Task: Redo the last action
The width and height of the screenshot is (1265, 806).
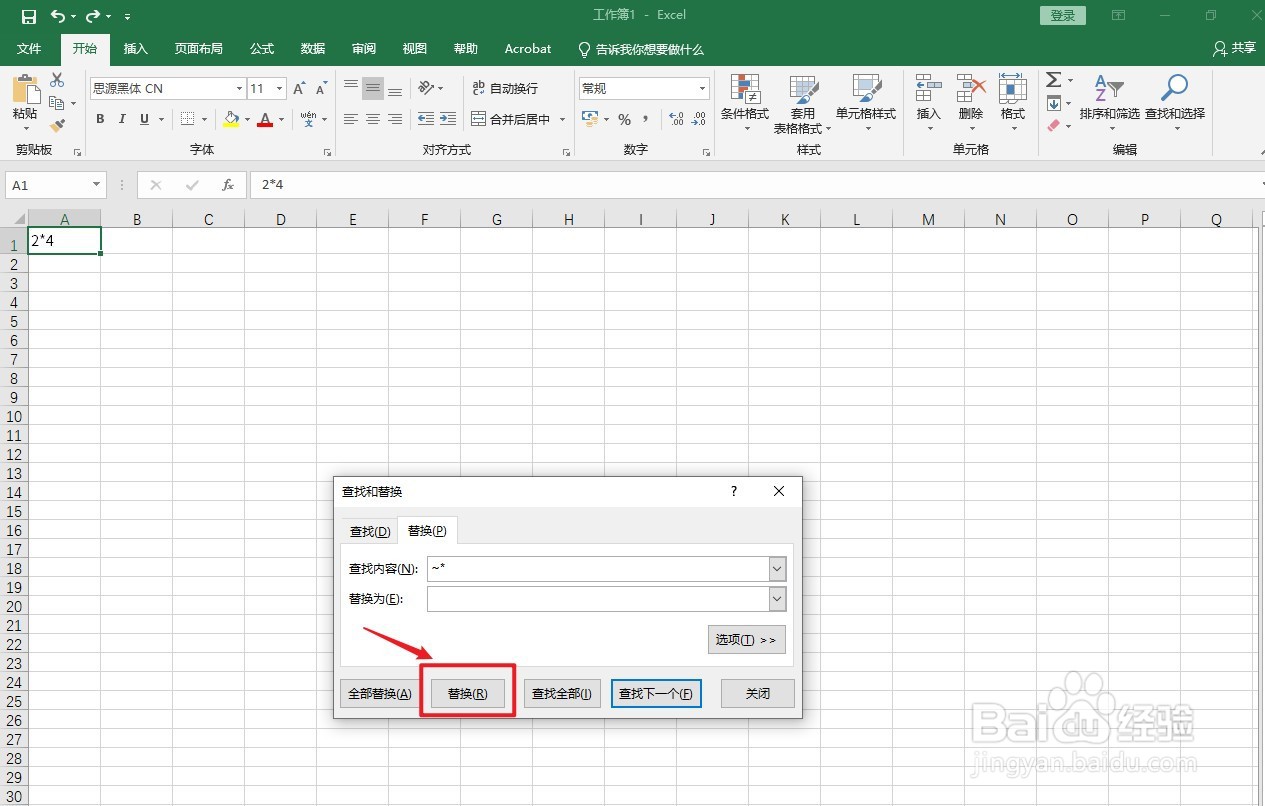Action: pos(93,16)
